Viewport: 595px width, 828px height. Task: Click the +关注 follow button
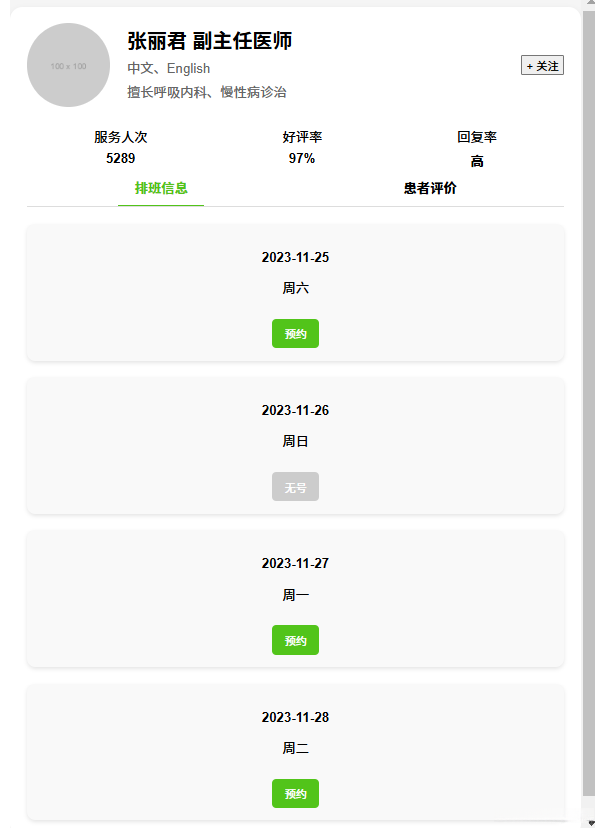coord(542,65)
